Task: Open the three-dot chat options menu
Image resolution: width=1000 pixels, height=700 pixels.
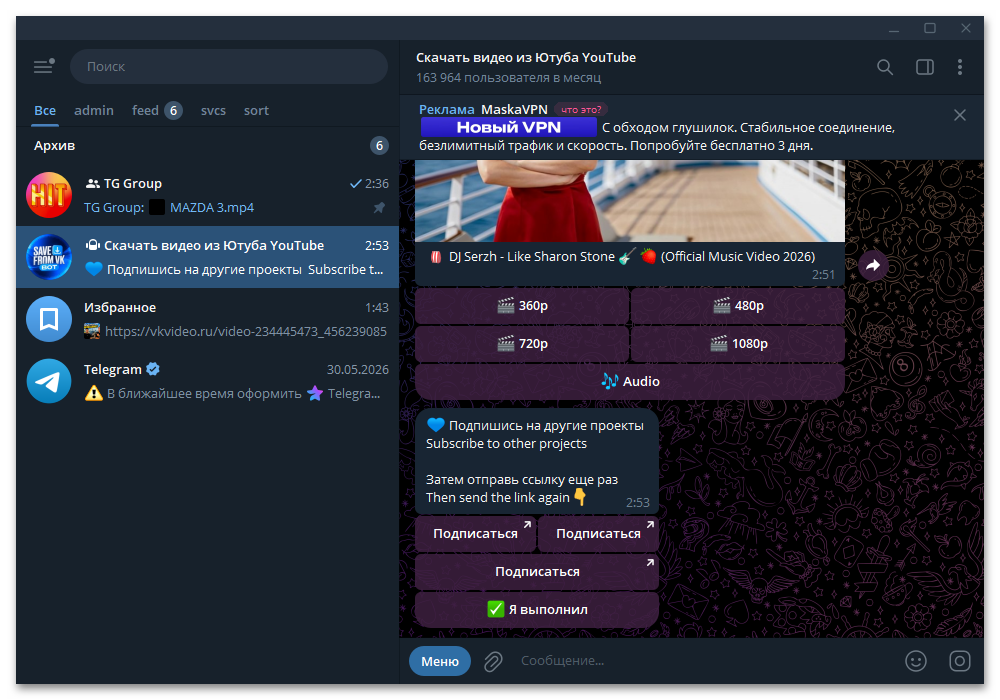Action: click(960, 67)
